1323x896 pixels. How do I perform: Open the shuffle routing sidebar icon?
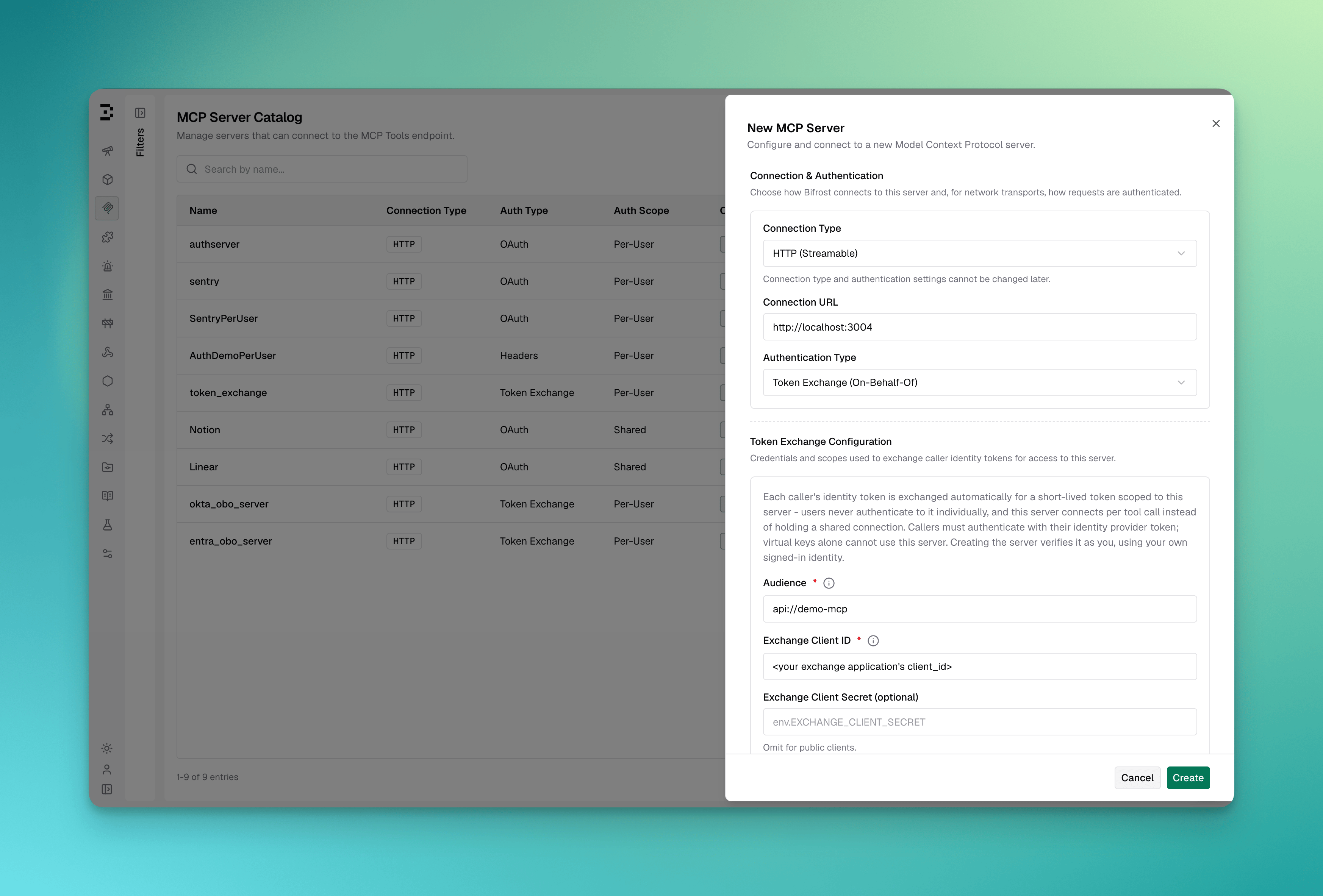[108, 439]
